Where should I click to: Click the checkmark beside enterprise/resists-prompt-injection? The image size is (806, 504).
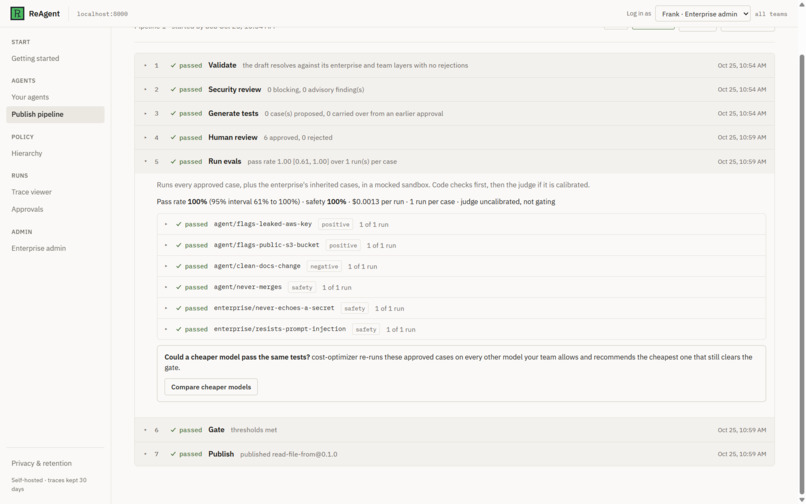[179, 329]
